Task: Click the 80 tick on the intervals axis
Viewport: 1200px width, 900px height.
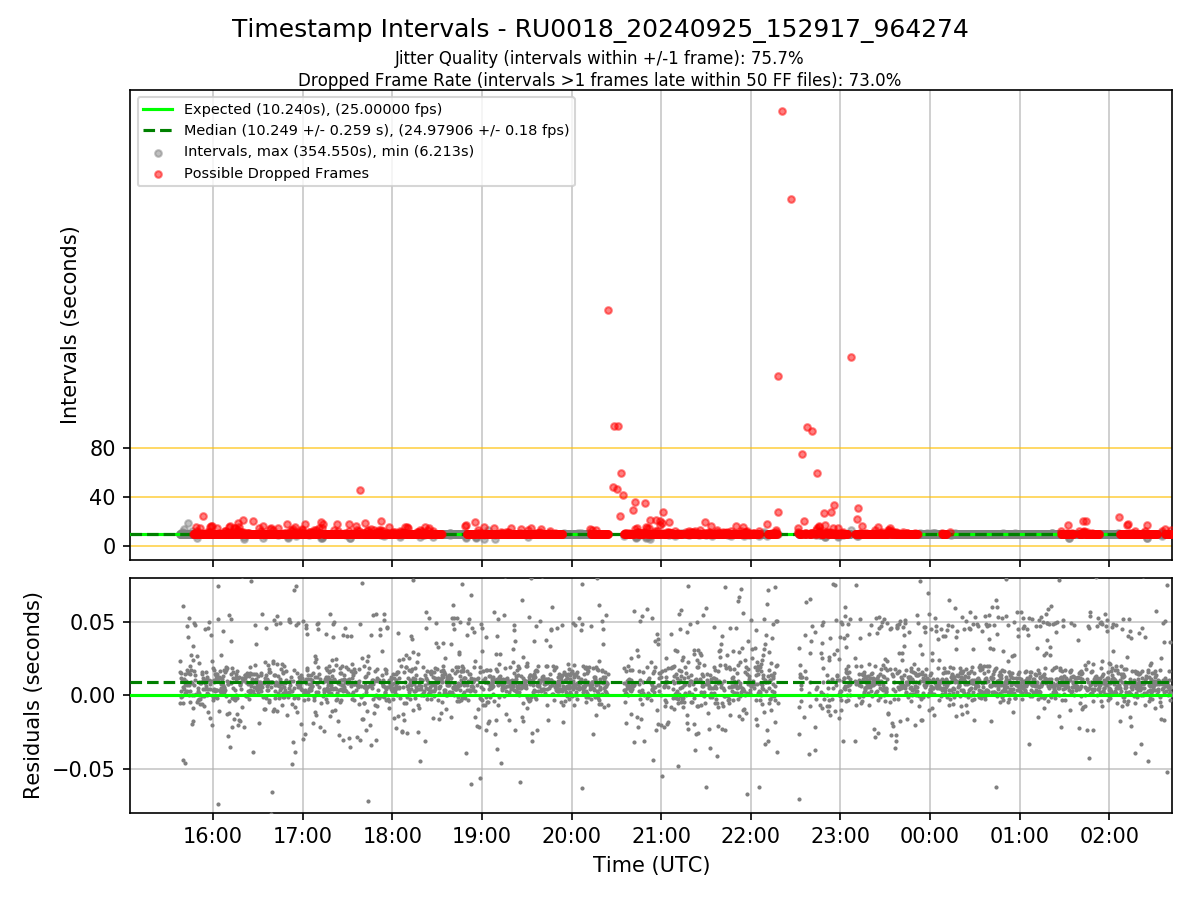Action: (104, 448)
